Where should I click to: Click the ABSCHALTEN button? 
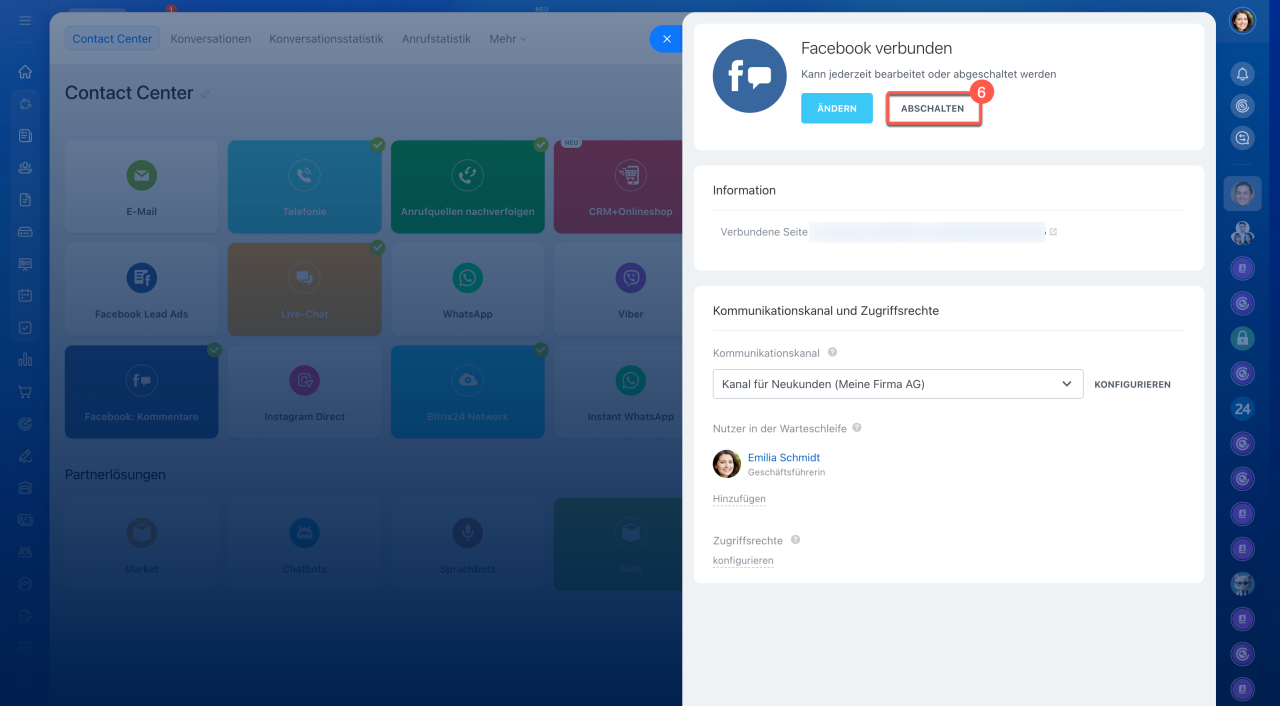tap(933, 108)
